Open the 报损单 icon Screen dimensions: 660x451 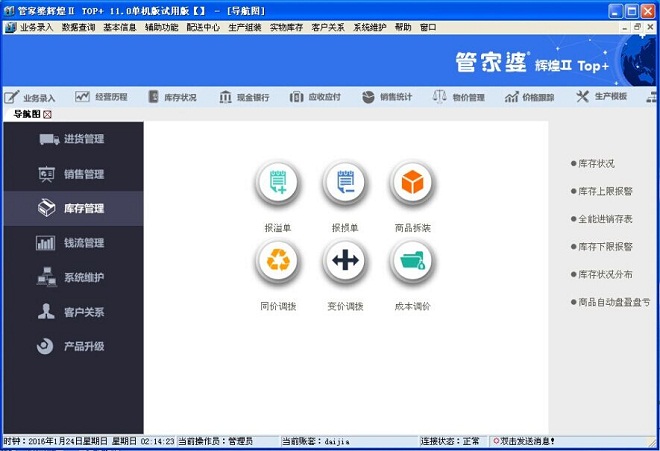click(x=345, y=183)
